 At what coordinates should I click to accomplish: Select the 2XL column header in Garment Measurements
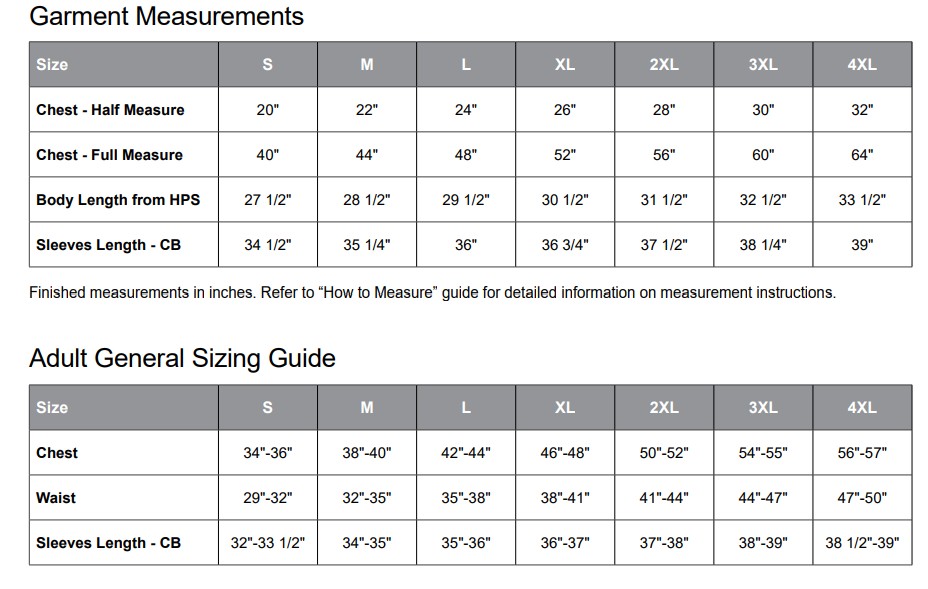pyautogui.click(x=664, y=65)
